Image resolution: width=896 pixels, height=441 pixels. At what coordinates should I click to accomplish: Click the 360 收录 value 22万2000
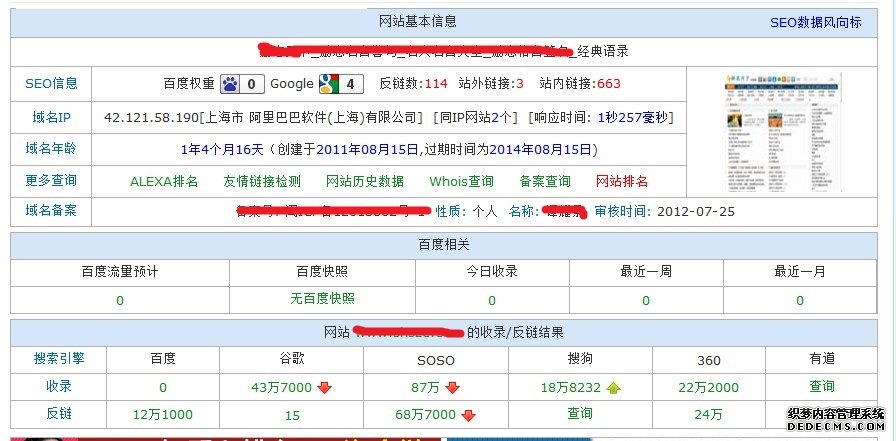click(x=708, y=387)
